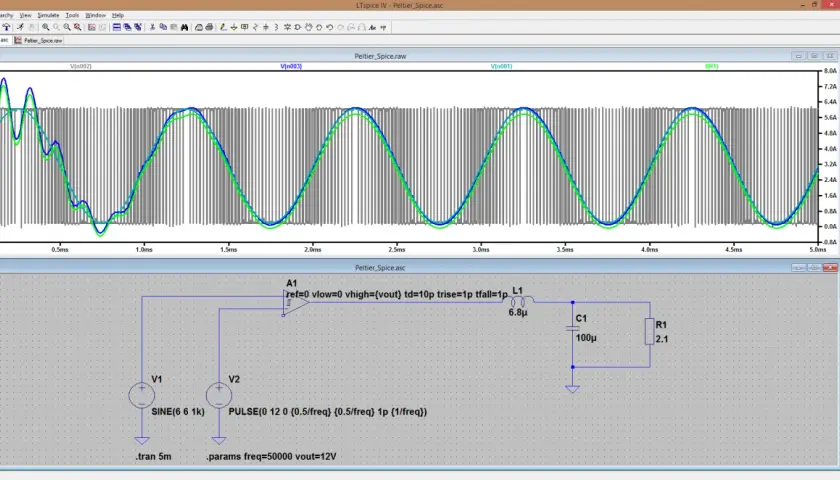
Task: Select voltage source V1 symbol
Action: coord(141,396)
